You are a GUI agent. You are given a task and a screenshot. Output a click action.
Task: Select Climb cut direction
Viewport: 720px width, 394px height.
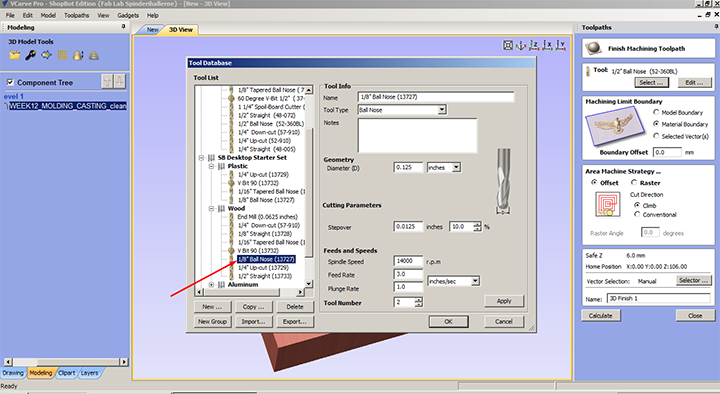[637, 205]
